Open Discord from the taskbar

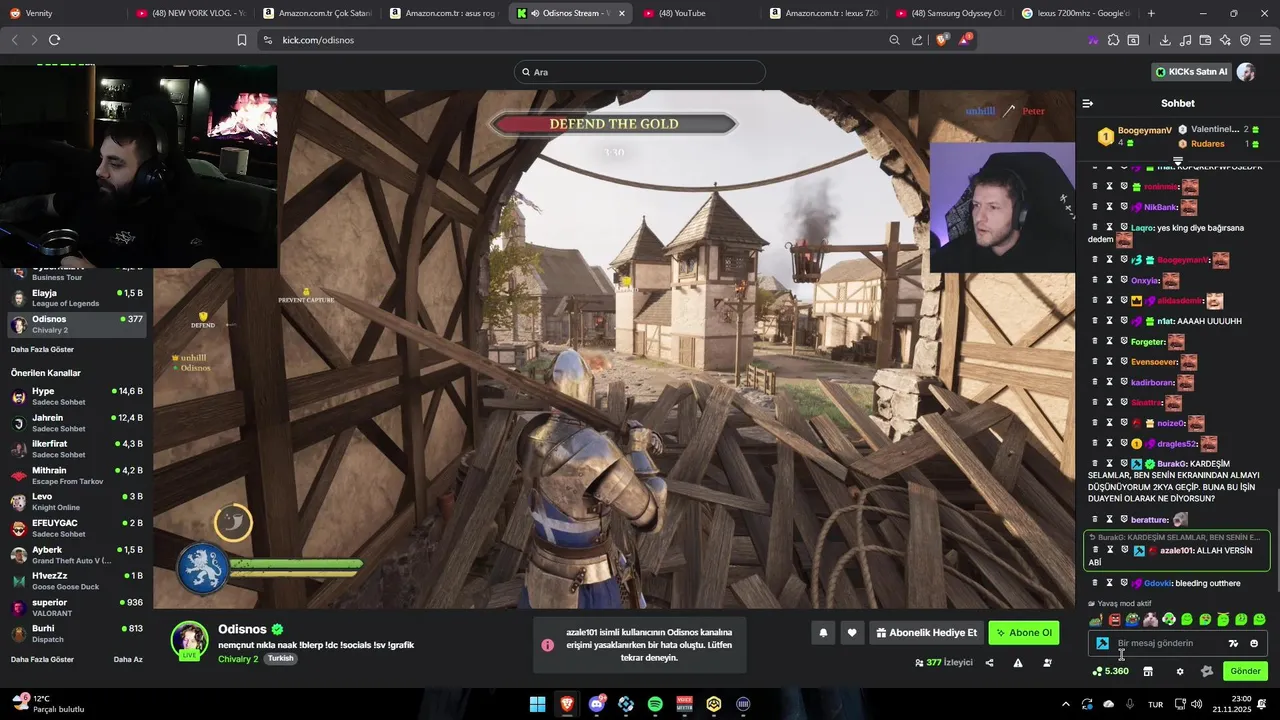597,704
